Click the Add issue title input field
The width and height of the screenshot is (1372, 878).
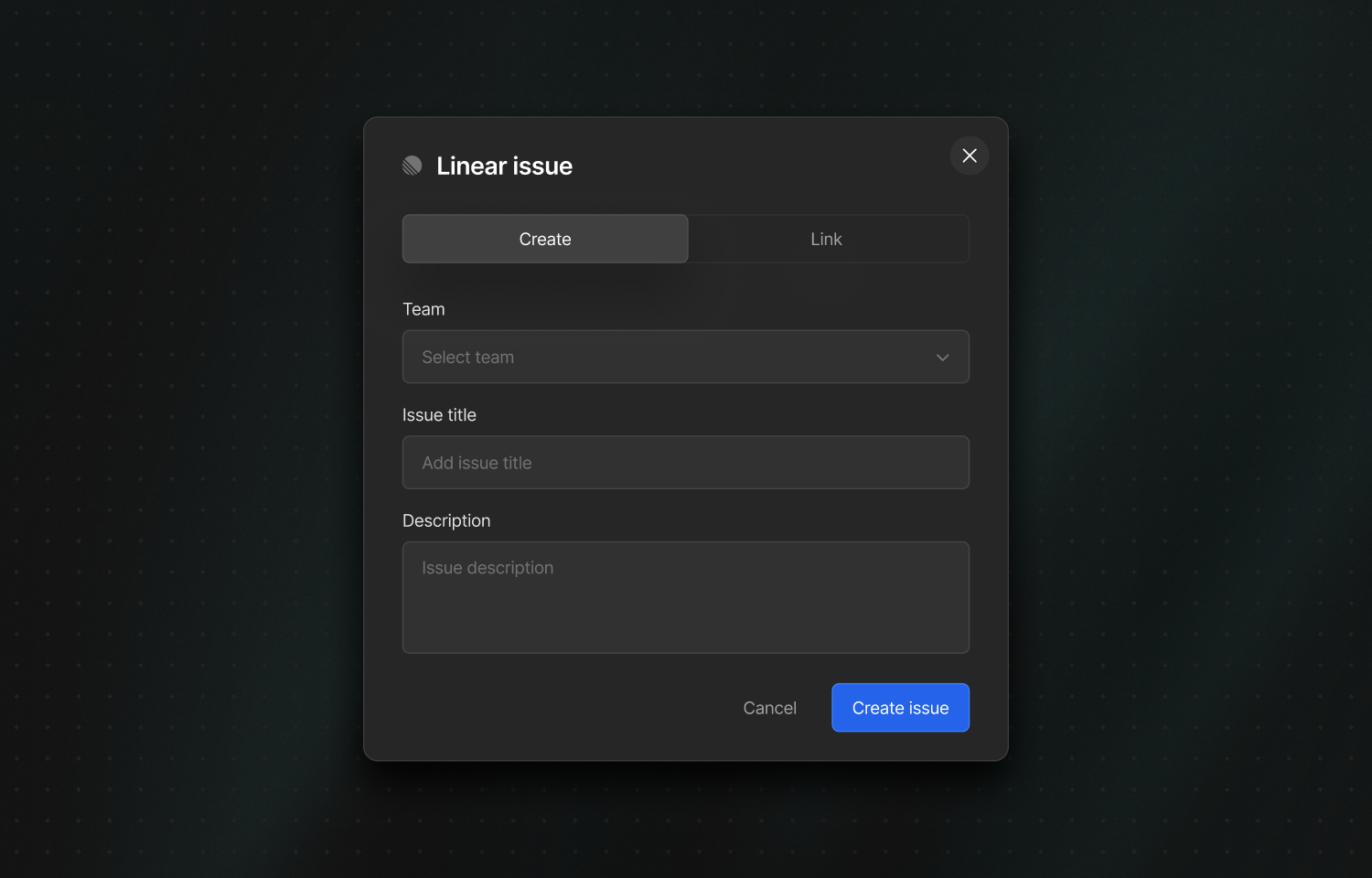coord(685,462)
